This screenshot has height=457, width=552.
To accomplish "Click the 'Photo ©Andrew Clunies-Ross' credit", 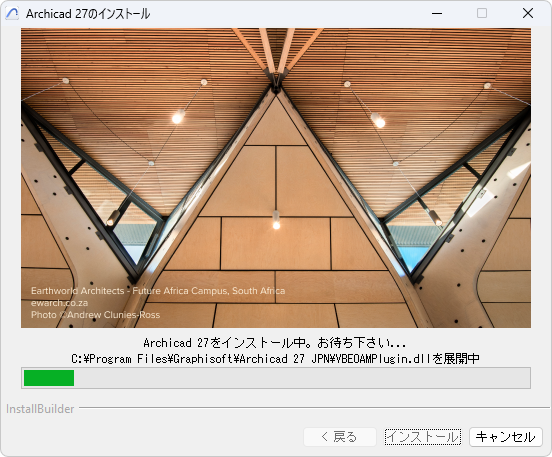I will (95, 315).
